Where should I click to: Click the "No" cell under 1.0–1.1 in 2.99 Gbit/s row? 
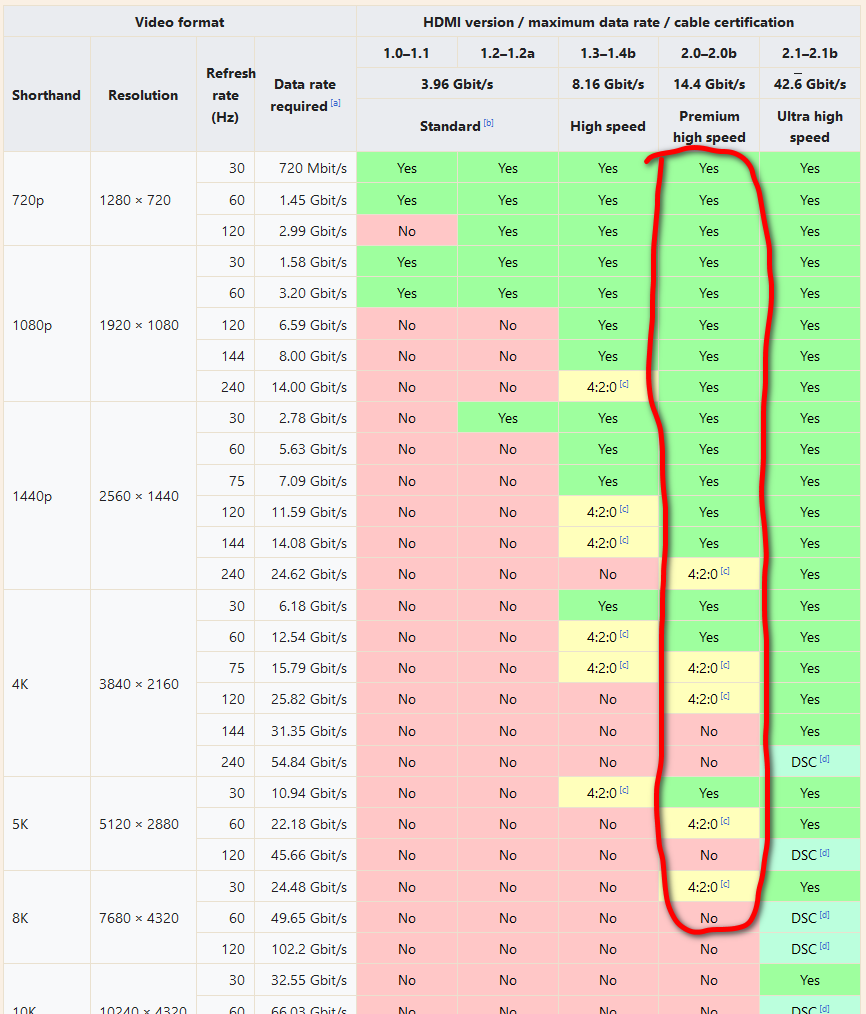(406, 231)
